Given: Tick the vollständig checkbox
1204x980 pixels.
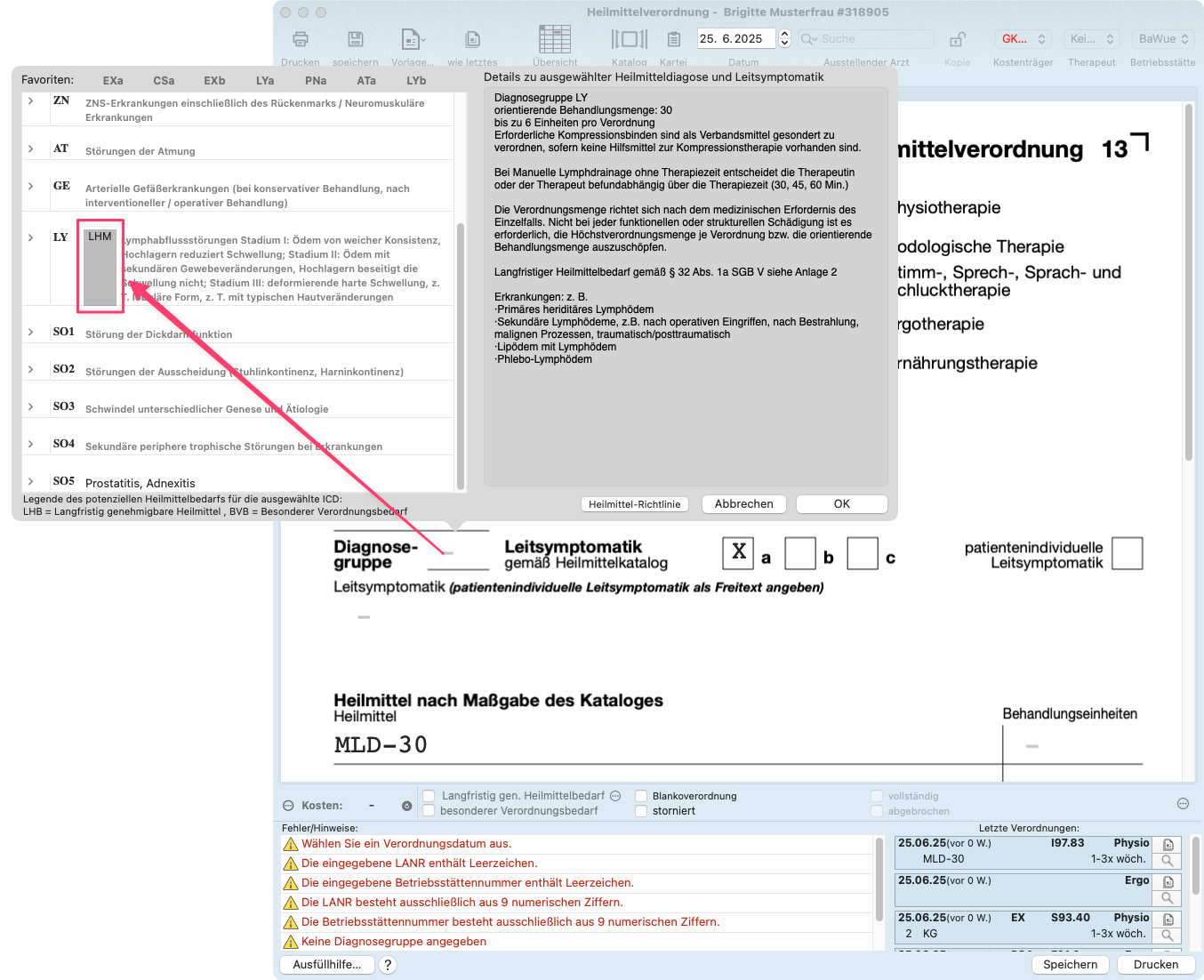Looking at the screenshot, I should (x=877, y=796).
